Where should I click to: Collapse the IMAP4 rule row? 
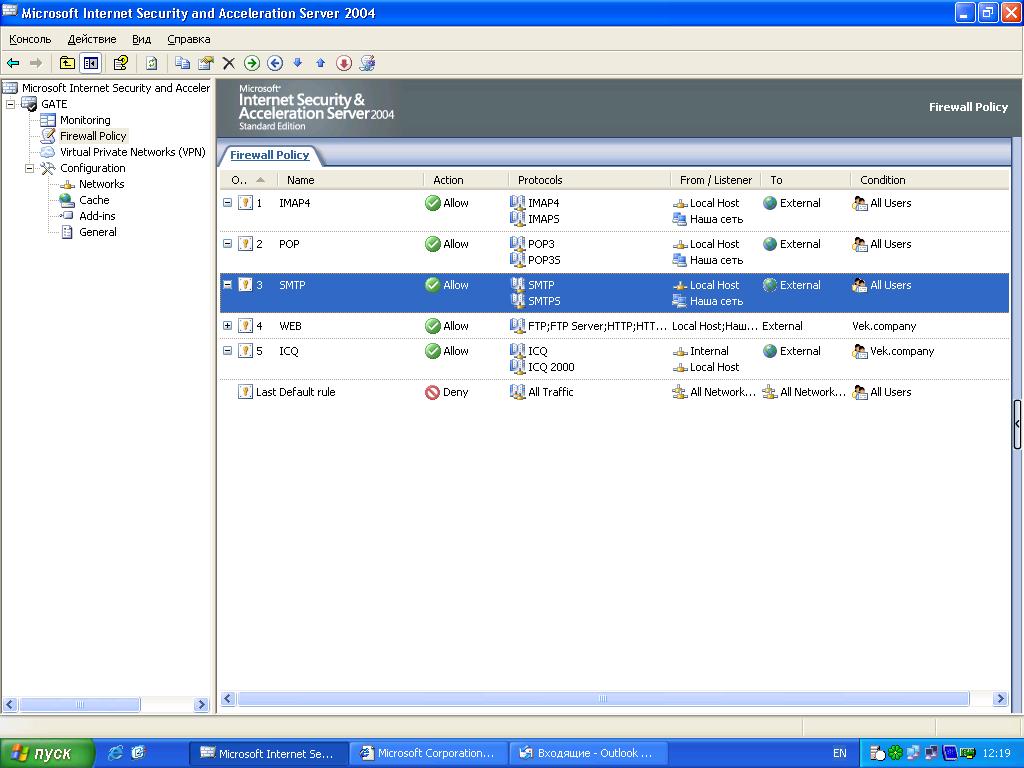coord(227,203)
